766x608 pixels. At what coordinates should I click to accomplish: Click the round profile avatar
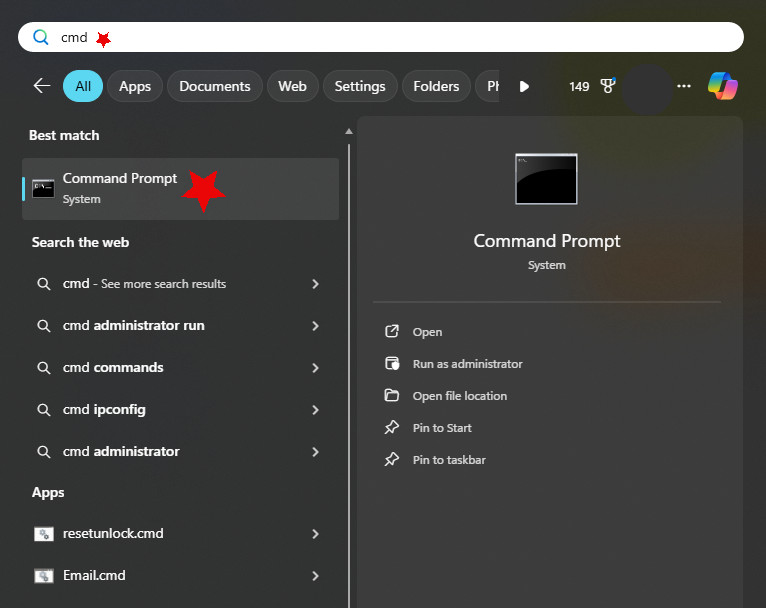coord(647,89)
